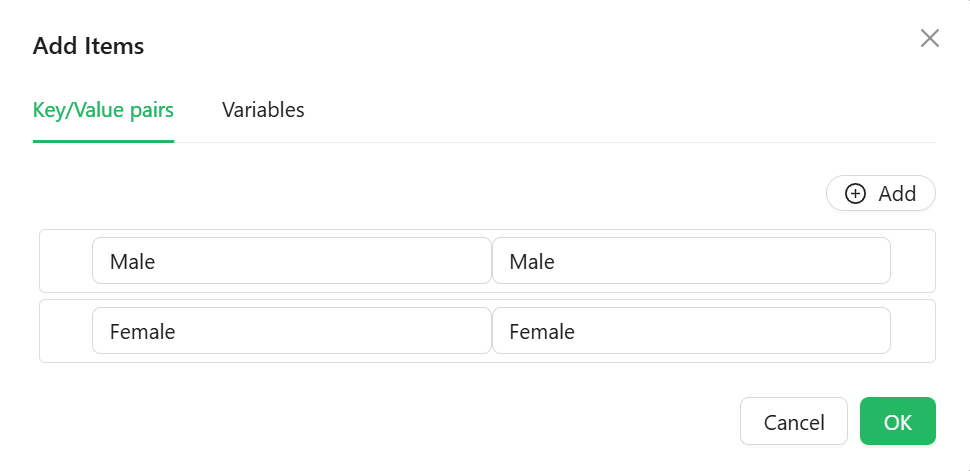Click the text Female in the value column

click(x=542, y=331)
